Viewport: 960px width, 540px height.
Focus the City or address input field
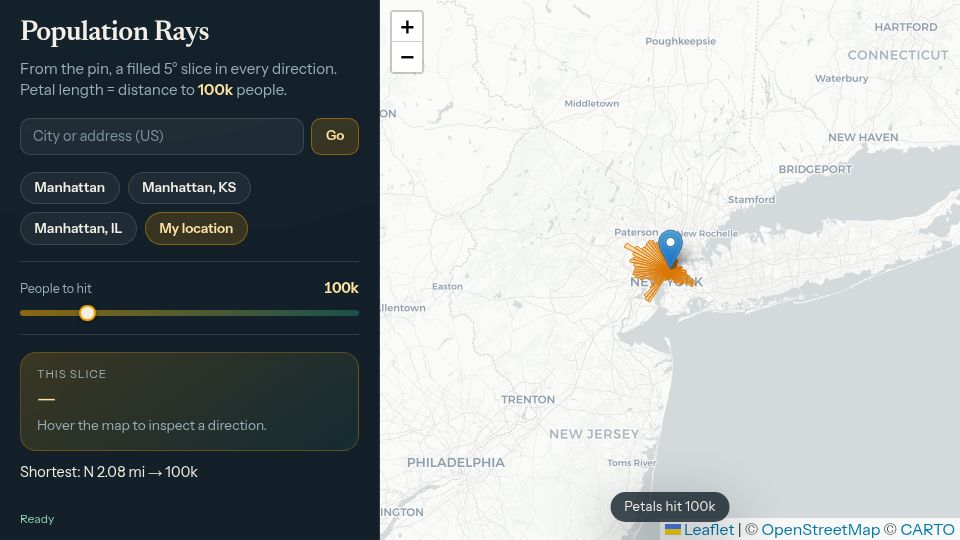point(162,136)
